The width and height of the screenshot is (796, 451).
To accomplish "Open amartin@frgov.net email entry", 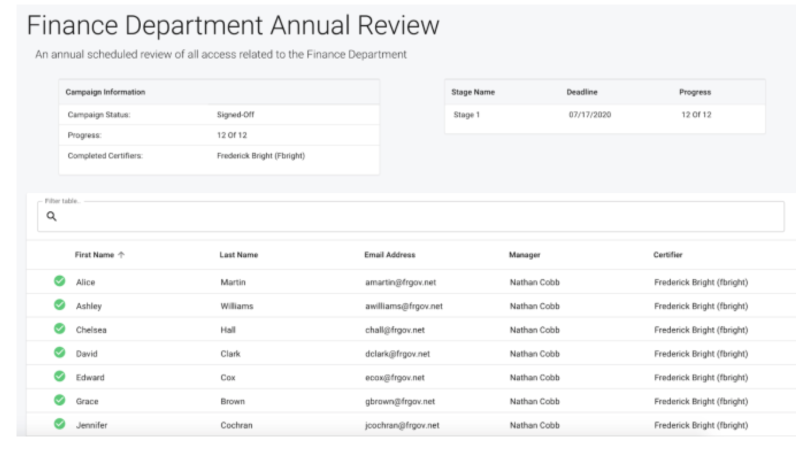I will point(401,282).
